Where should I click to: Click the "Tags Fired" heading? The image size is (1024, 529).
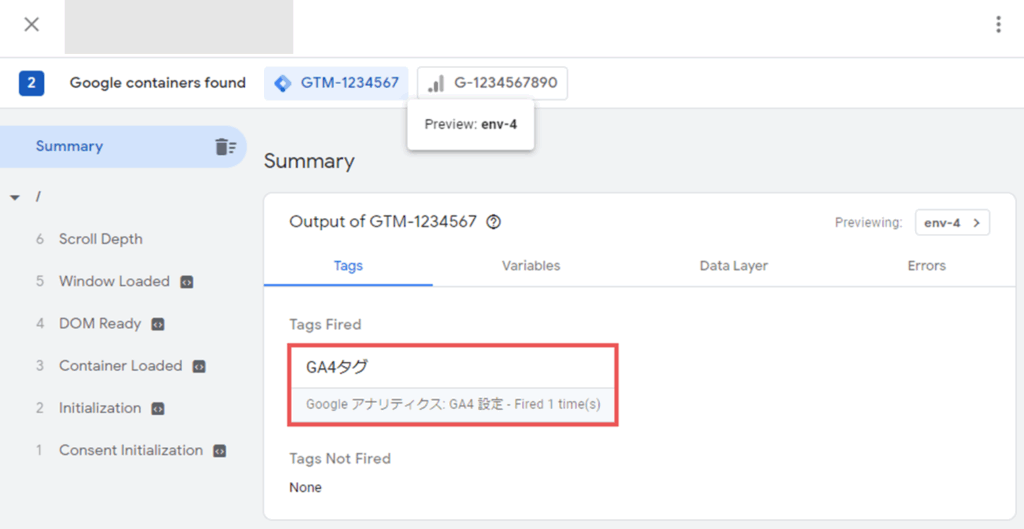point(325,324)
